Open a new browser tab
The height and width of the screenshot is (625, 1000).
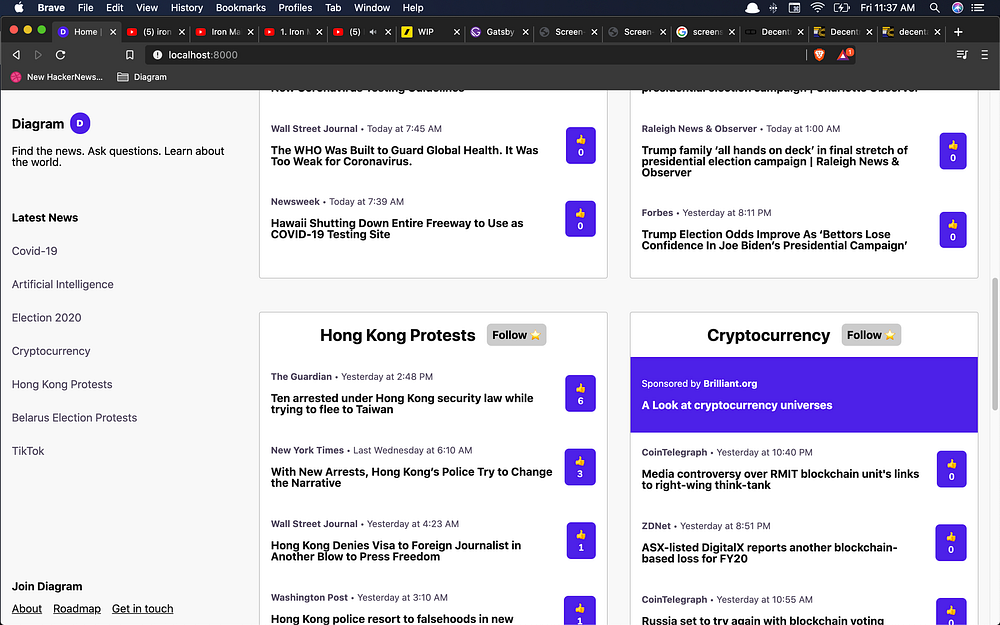(x=958, y=32)
